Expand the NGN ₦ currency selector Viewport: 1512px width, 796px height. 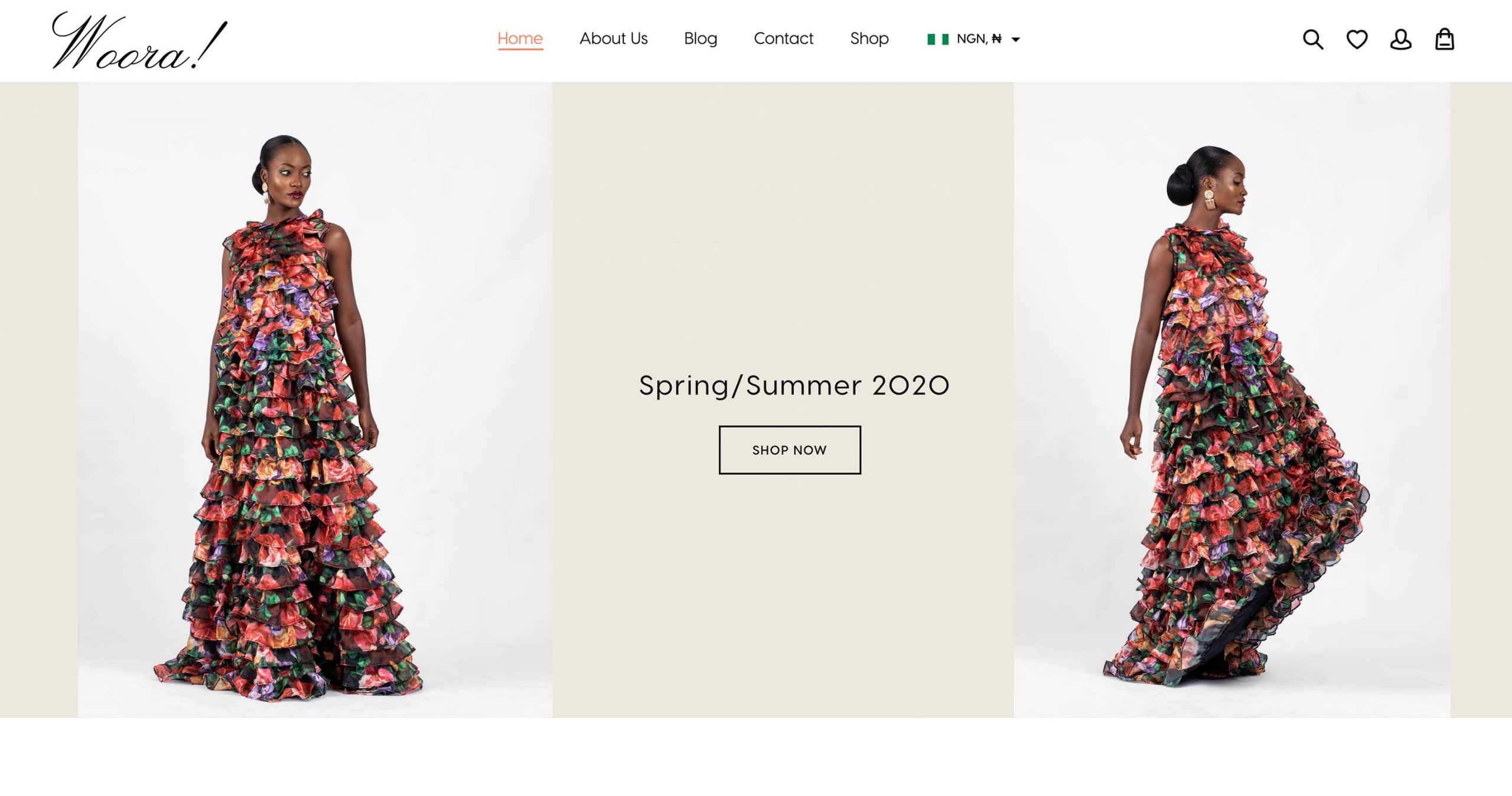[979, 39]
